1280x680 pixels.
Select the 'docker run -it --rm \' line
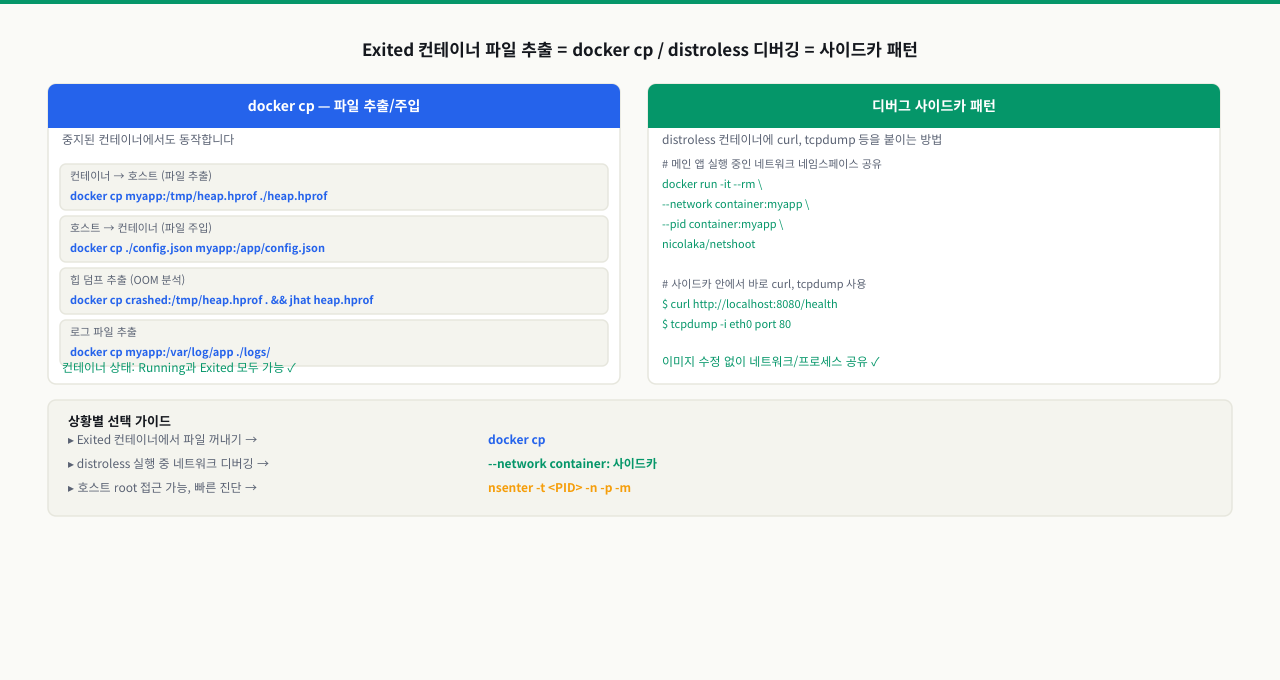[712, 184]
